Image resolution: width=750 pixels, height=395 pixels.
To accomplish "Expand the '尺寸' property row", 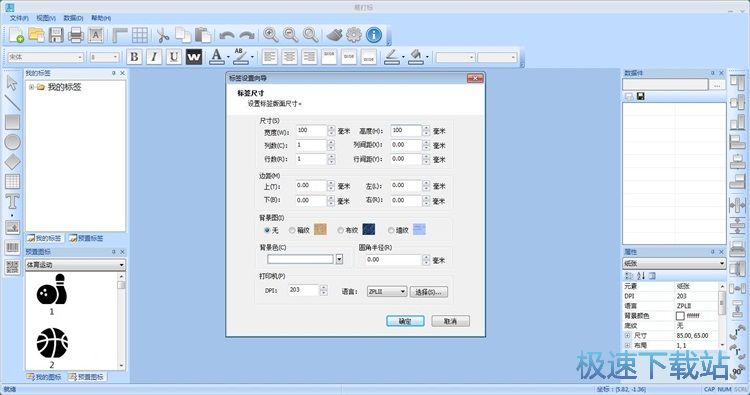I will pos(627,335).
